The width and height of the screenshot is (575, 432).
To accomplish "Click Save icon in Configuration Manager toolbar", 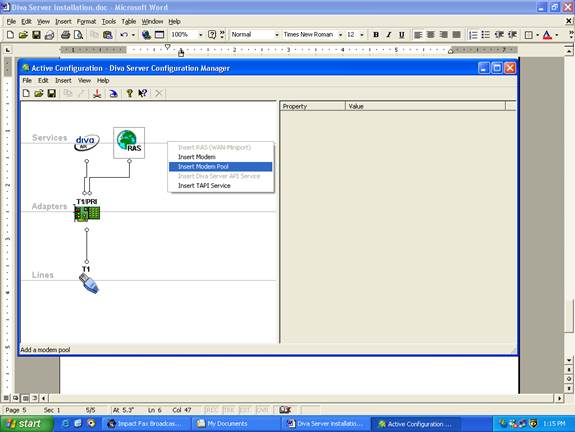I will pos(52,93).
